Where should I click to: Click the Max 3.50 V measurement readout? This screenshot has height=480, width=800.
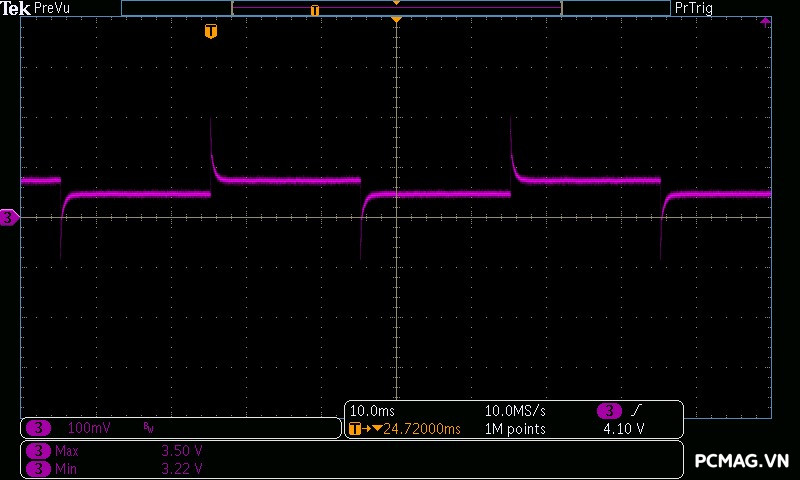182,451
